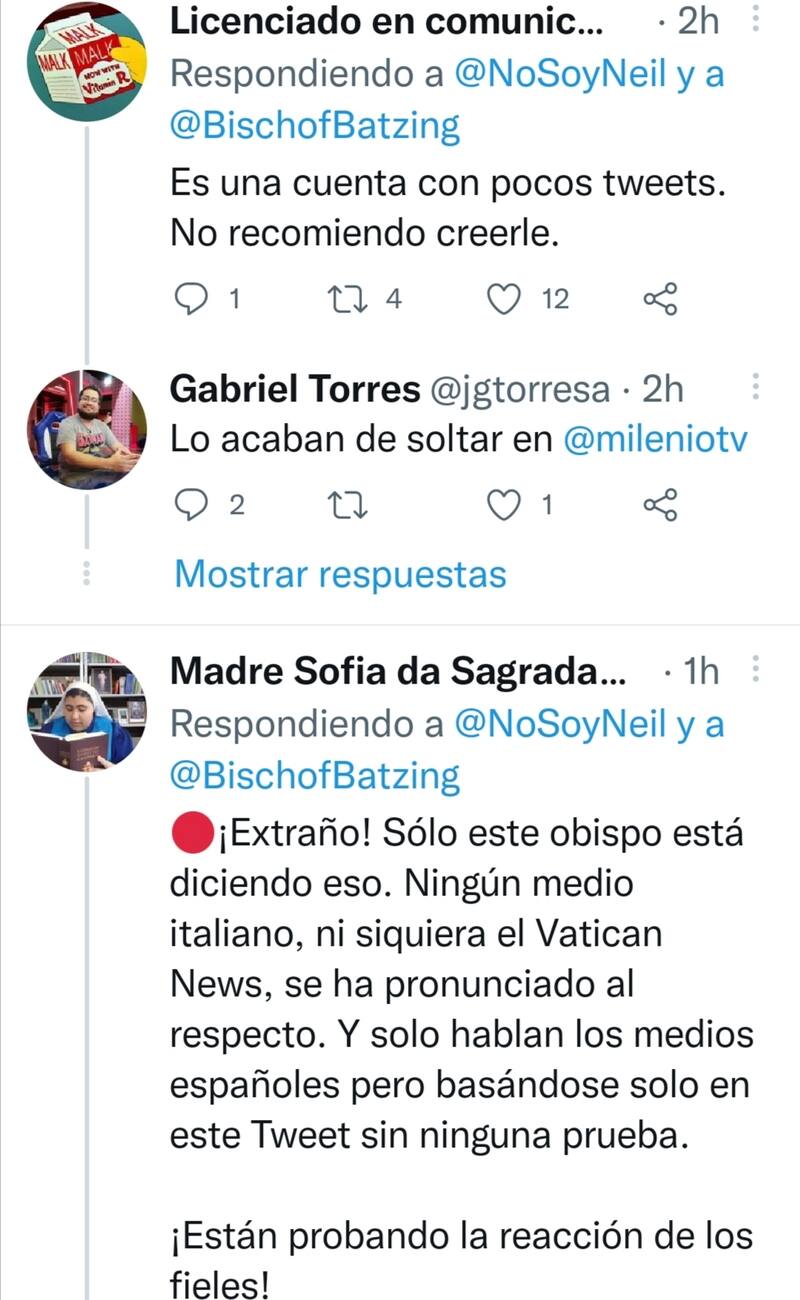Open Gabriel Torres's profile picture
Viewport: 800px width, 1300px height.
click(x=86, y=429)
